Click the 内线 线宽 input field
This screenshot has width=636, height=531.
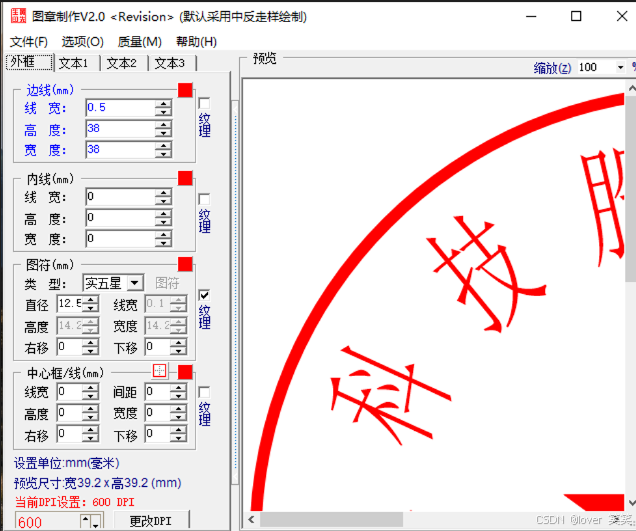point(120,197)
